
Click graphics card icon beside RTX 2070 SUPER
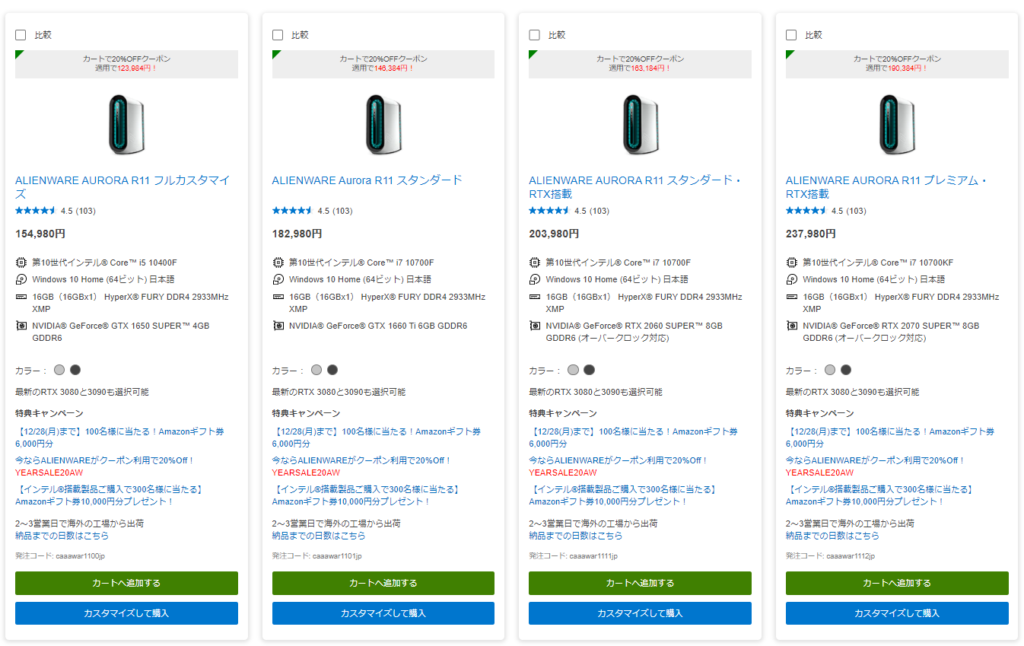tap(792, 325)
